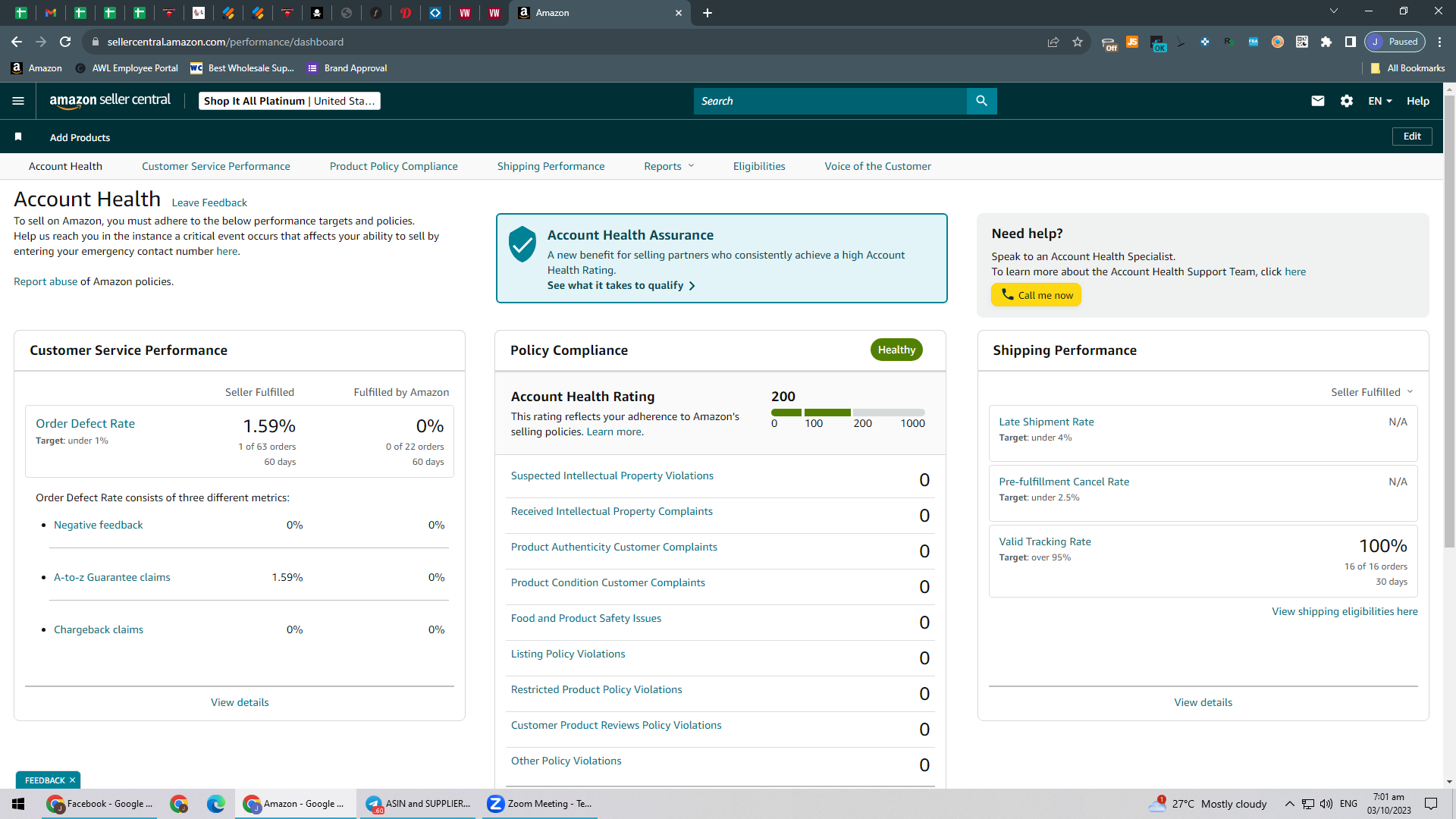1456x819 pixels.
Task: Expand the Reports dropdown menu
Action: tap(669, 166)
